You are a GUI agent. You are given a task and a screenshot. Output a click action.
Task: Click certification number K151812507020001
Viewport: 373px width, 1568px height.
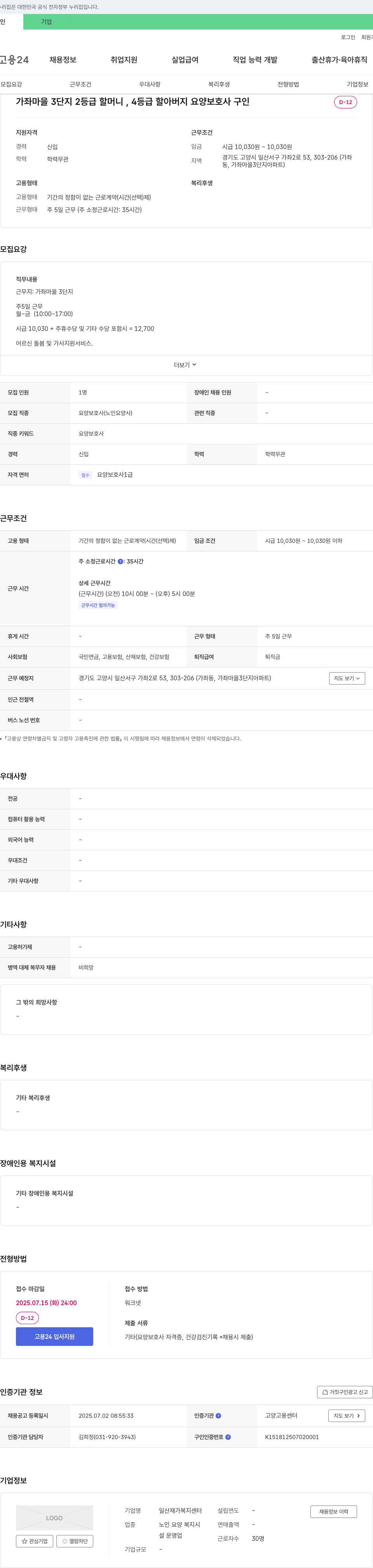292,1437
